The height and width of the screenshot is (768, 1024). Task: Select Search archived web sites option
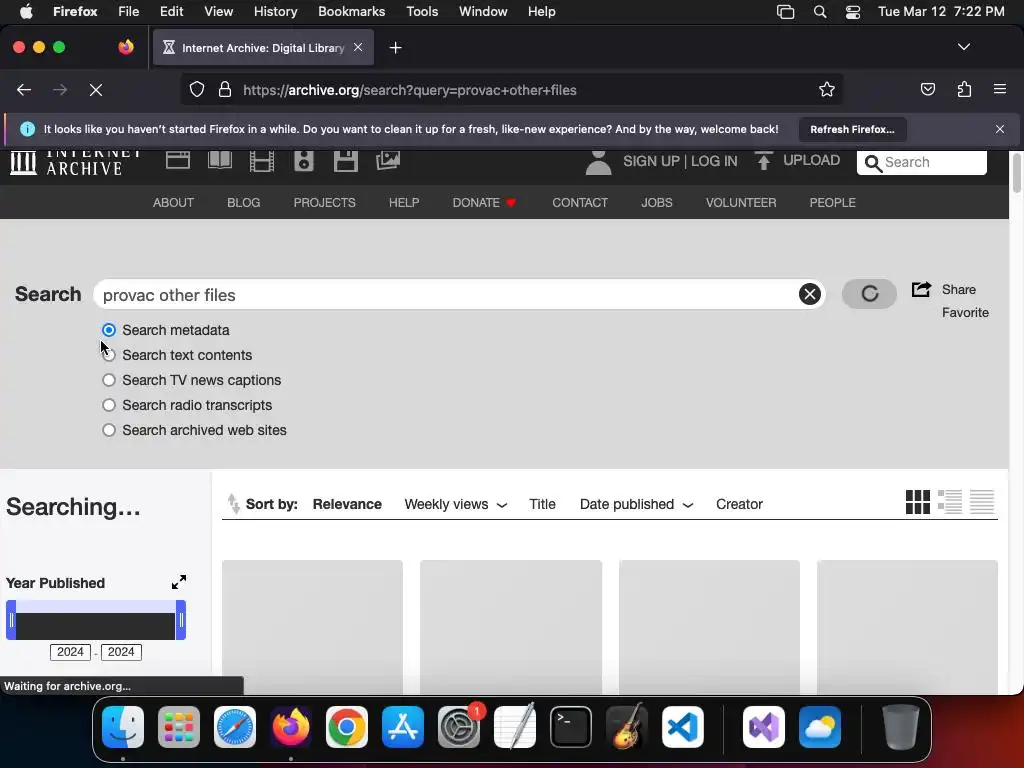click(x=109, y=430)
